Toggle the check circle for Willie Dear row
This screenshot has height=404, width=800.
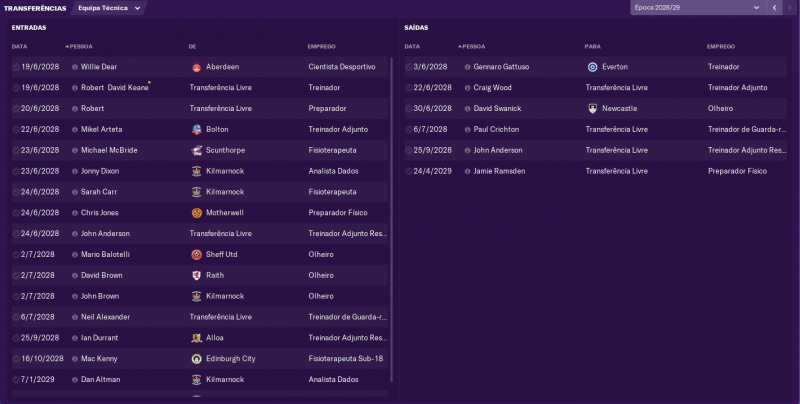pyautogui.click(x=16, y=67)
